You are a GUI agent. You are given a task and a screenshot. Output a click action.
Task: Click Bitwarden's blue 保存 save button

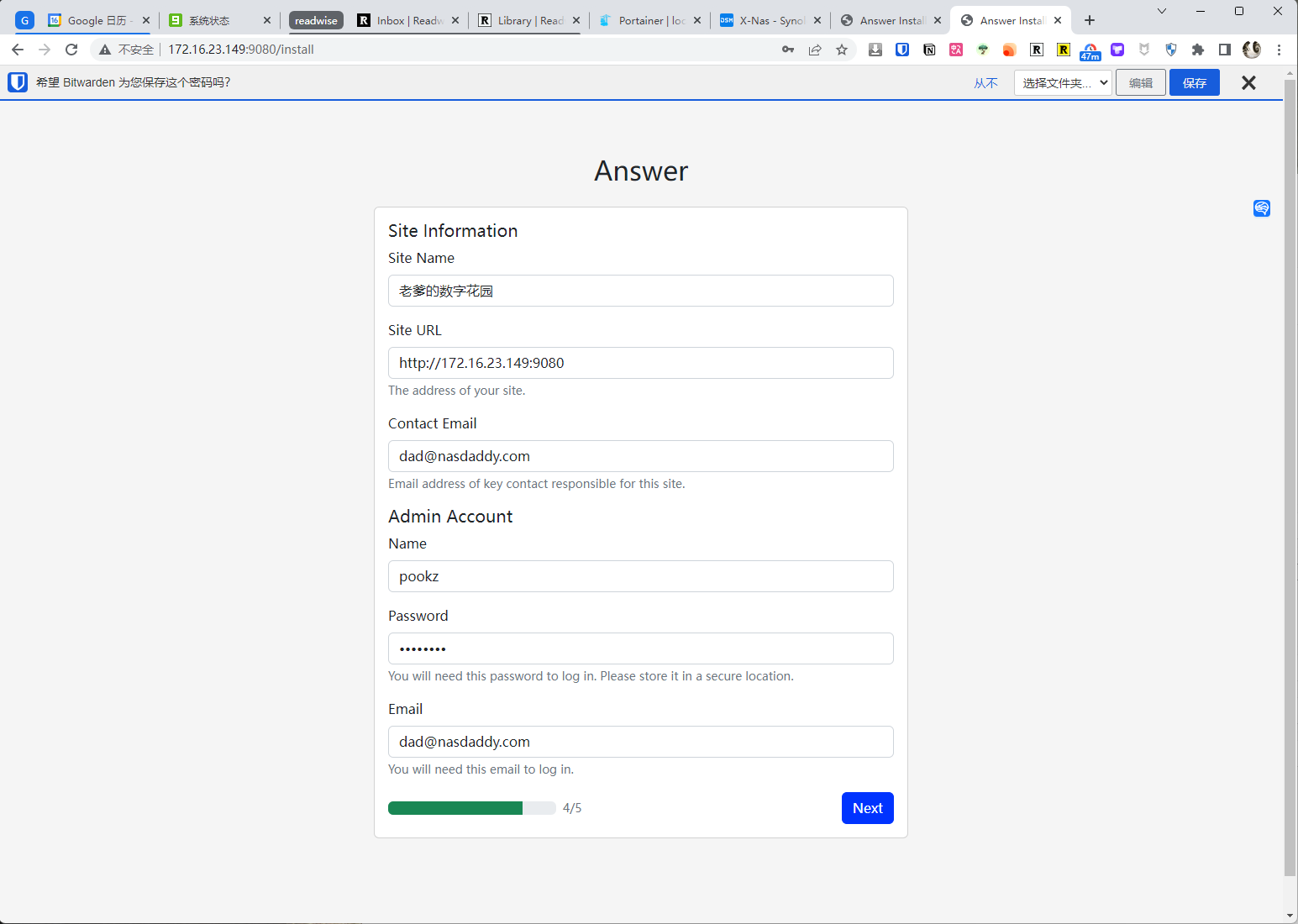pos(1194,82)
